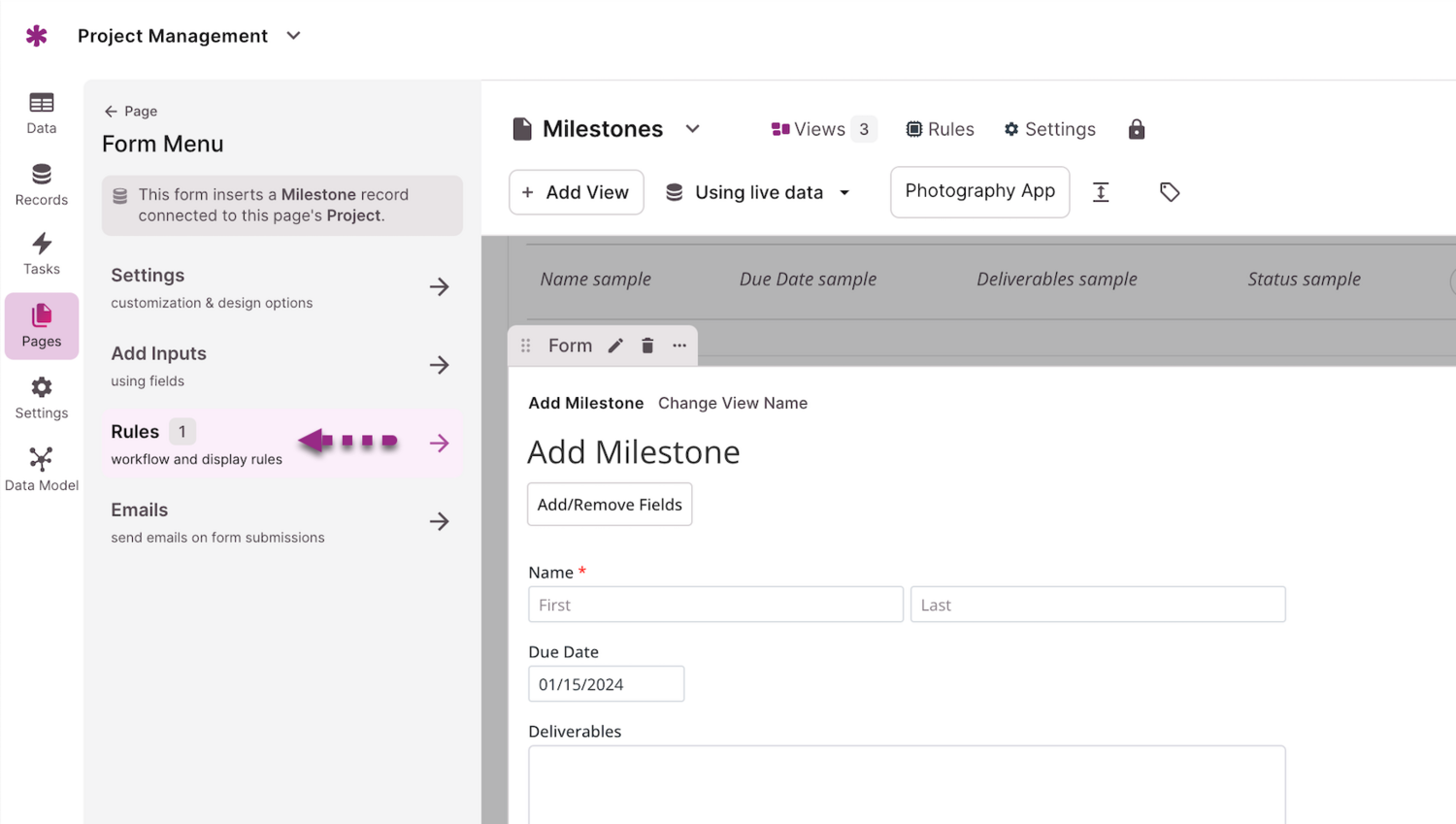Open Tasks with the lightning icon
Image resolution: width=1456 pixels, height=824 pixels.
[41, 253]
